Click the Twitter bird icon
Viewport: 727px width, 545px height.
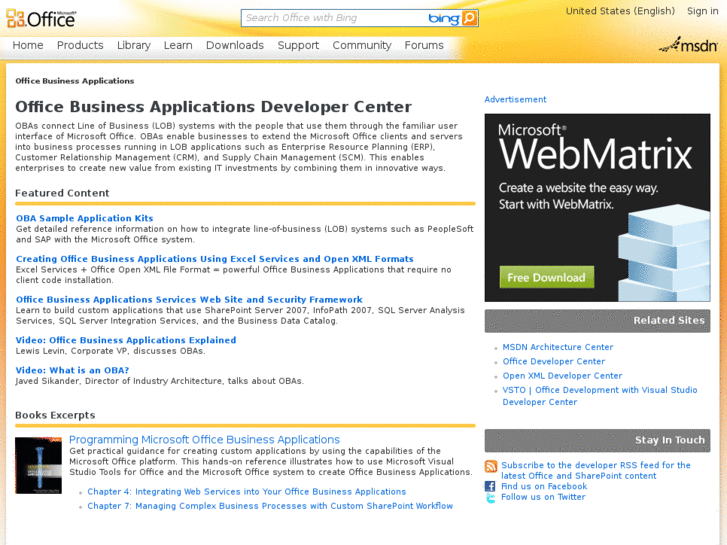pyautogui.click(x=490, y=498)
